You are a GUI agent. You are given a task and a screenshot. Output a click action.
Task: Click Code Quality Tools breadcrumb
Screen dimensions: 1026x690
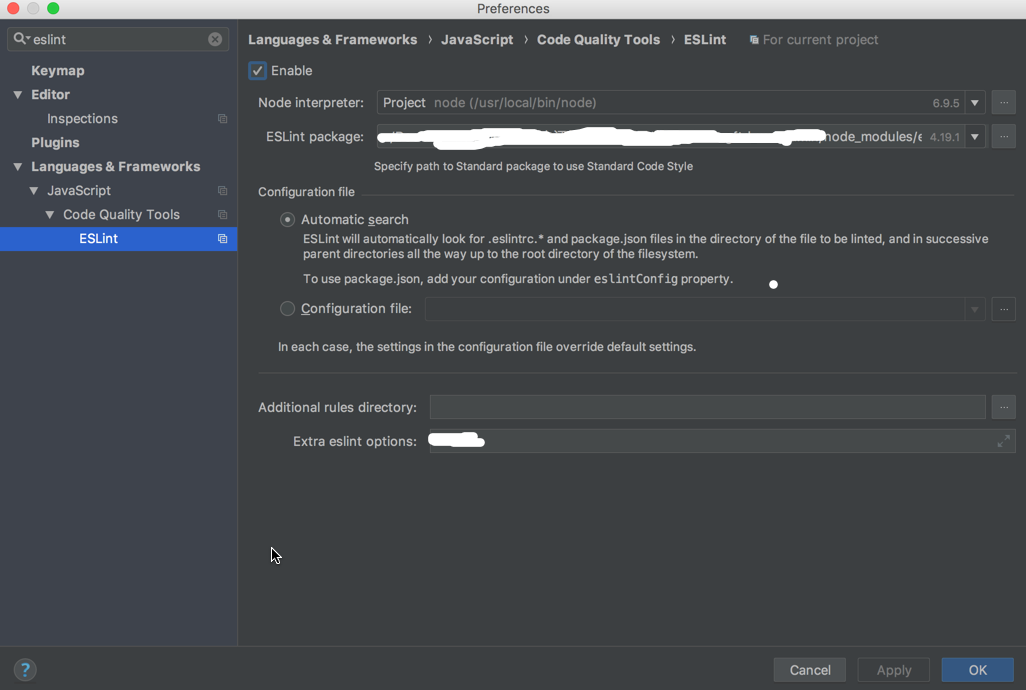coord(598,40)
